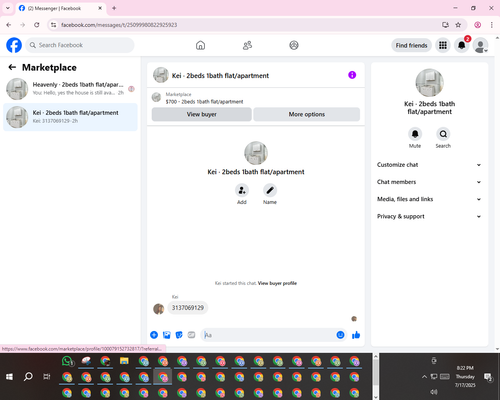Open the $700 2beds 1bath listing link

(x=204, y=102)
